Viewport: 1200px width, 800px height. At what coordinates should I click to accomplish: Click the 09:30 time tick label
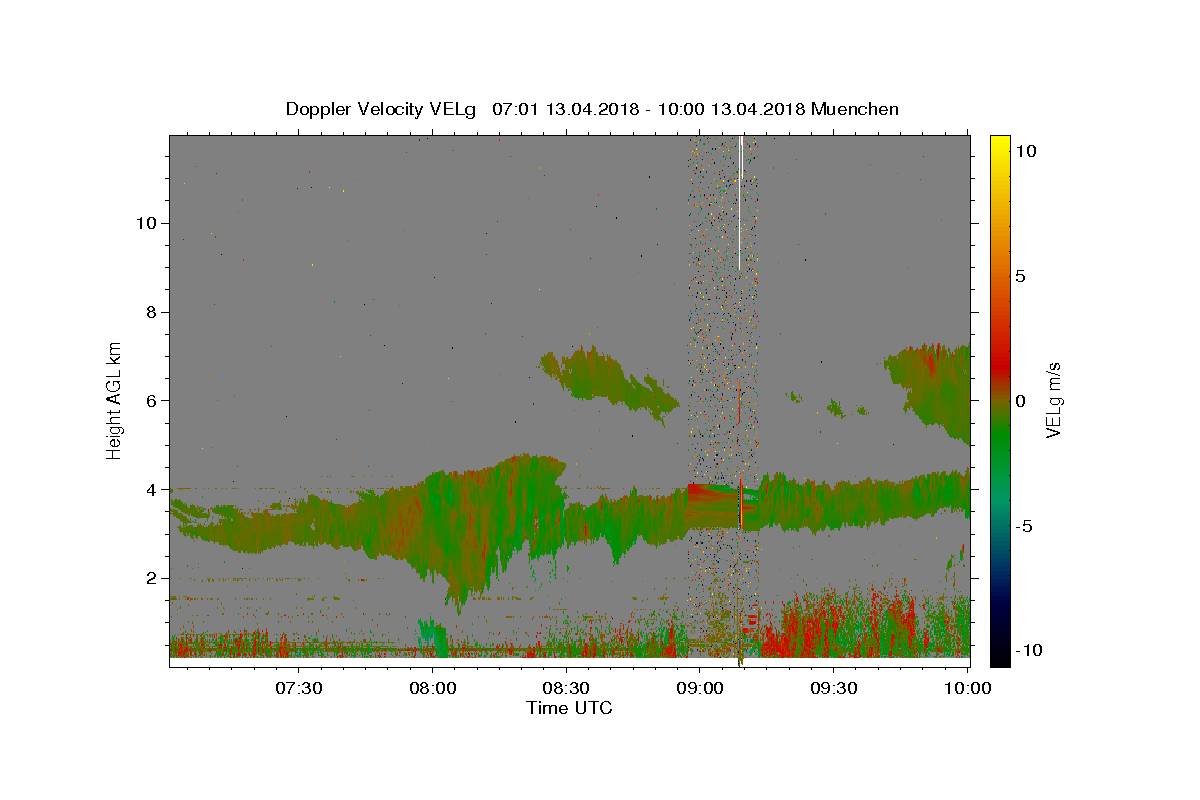click(833, 689)
